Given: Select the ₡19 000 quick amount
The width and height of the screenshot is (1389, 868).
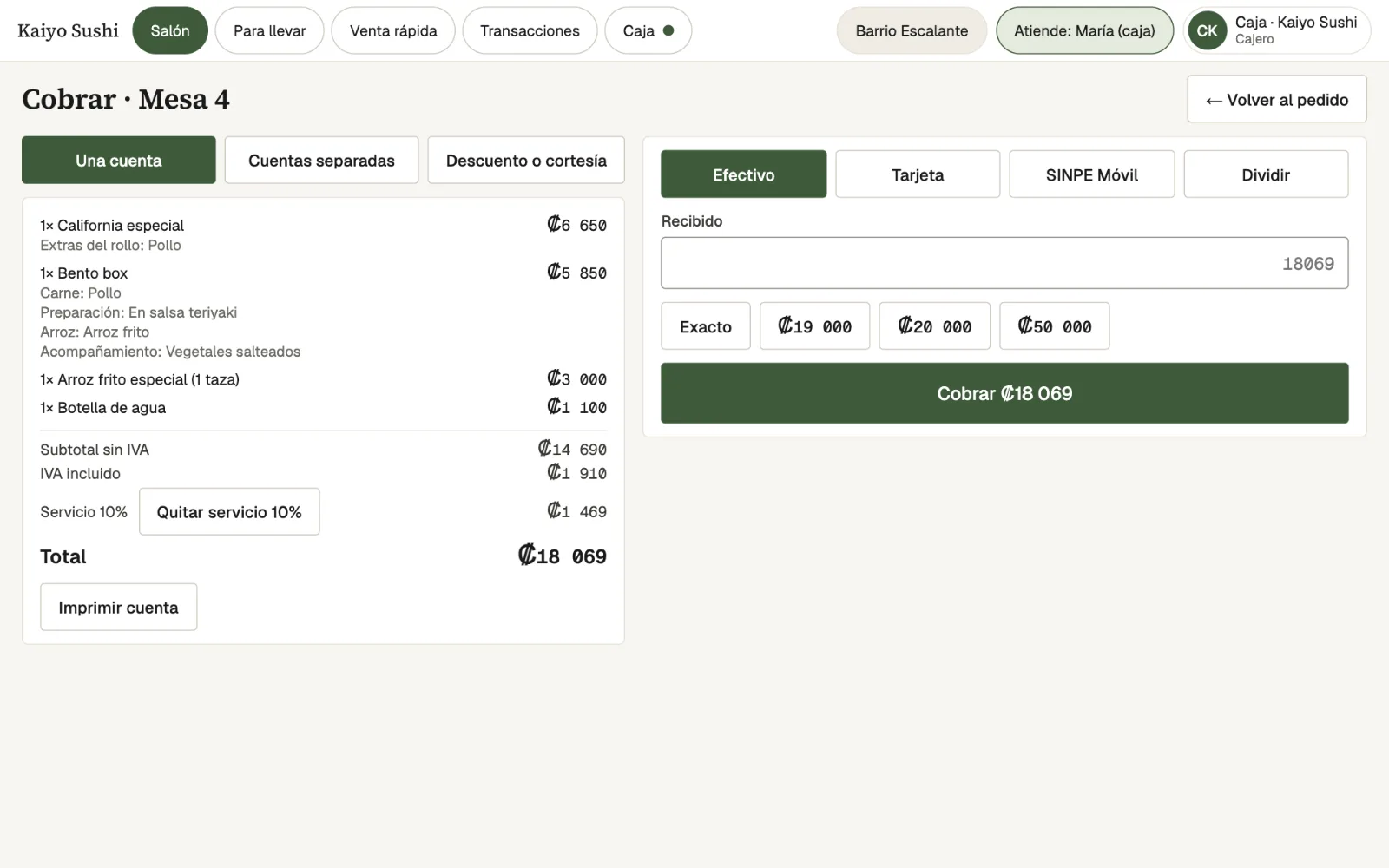Looking at the screenshot, I should (814, 326).
